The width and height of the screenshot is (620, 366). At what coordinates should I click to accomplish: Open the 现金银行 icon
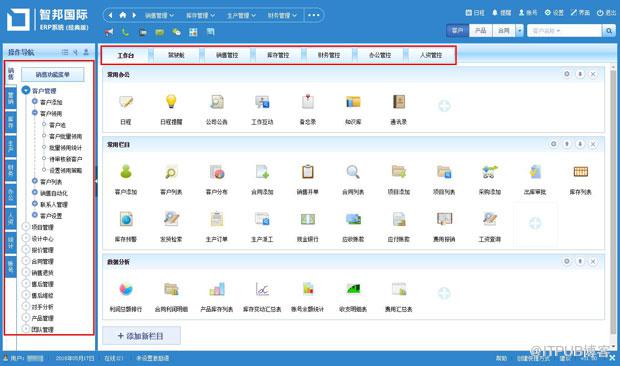point(308,219)
